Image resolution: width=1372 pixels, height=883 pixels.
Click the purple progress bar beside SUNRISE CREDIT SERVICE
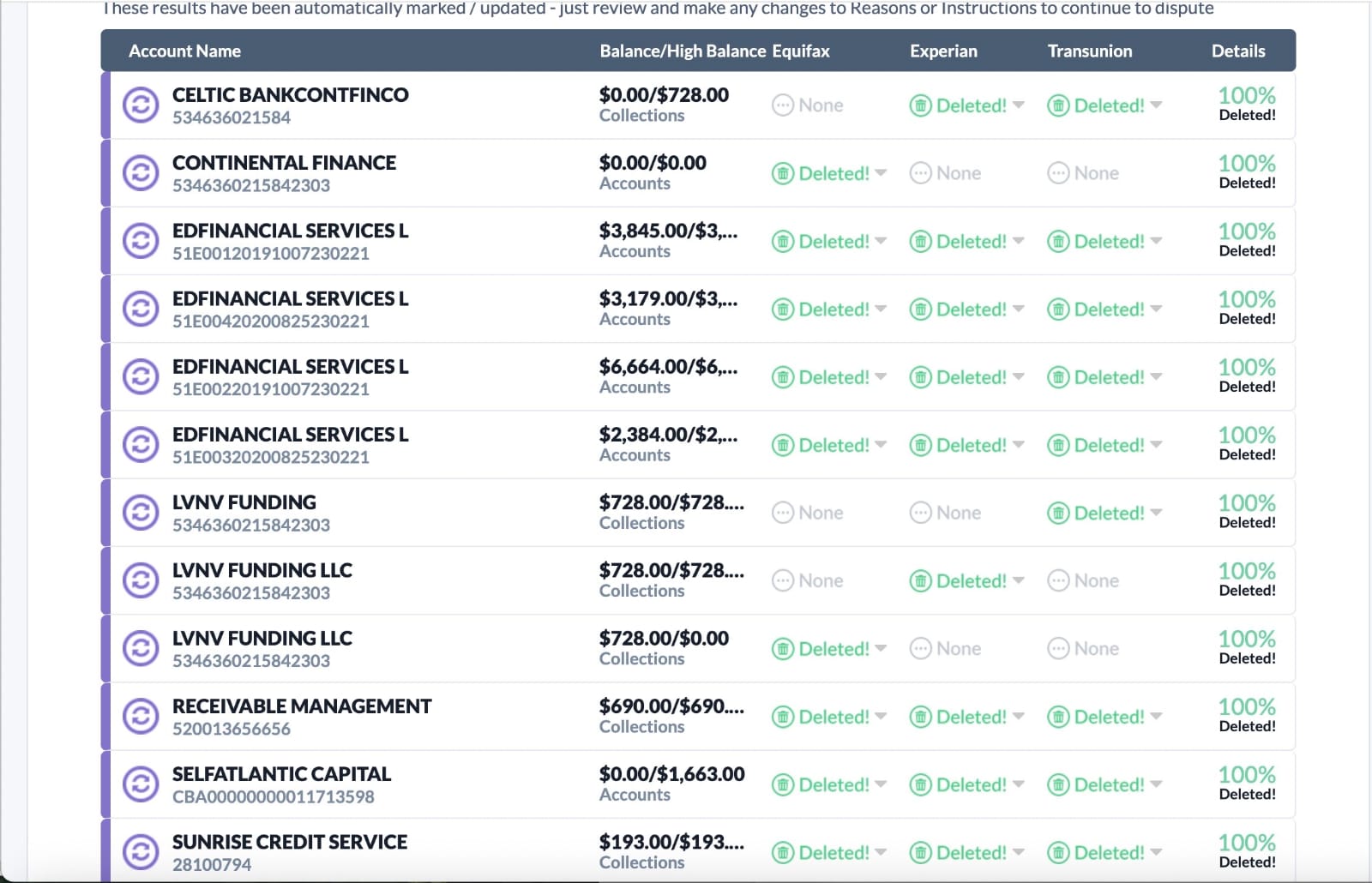(x=105, y=852)
